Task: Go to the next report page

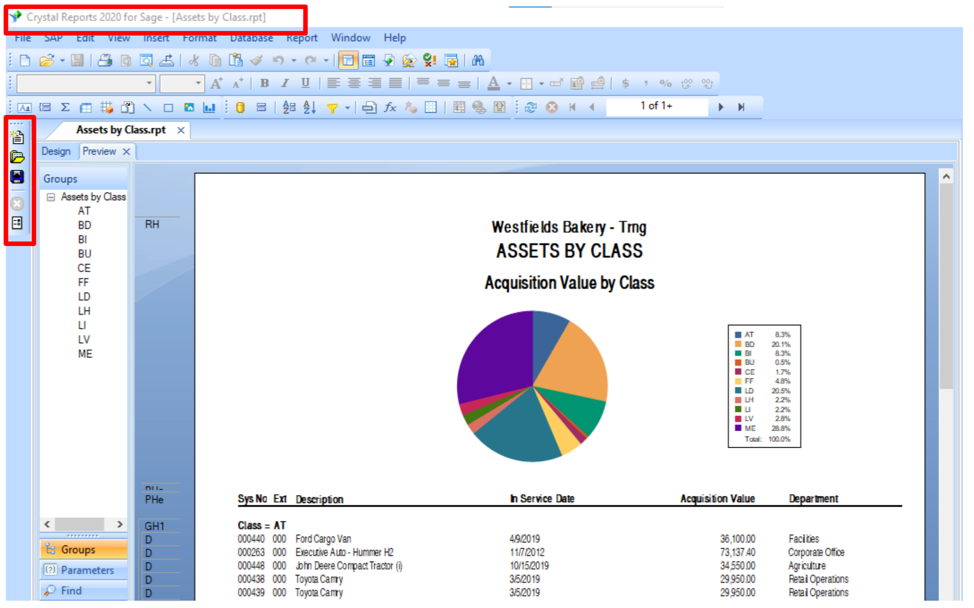Action: pos(721,107)
